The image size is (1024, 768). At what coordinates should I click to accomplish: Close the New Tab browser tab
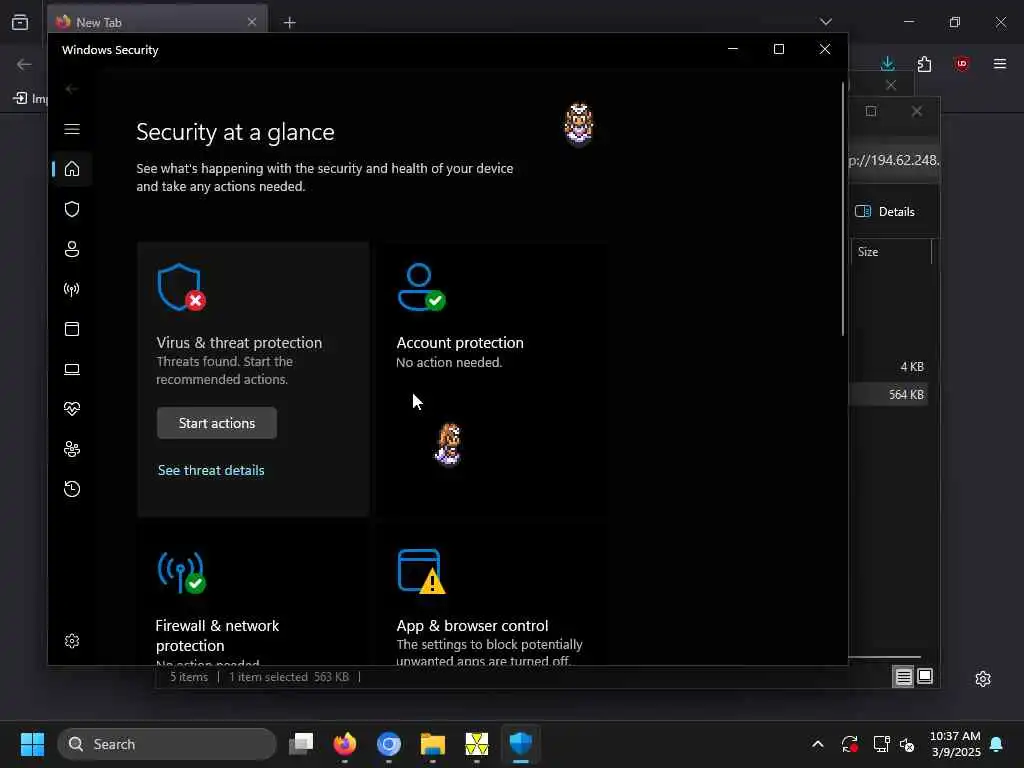(x=252, y=22)
